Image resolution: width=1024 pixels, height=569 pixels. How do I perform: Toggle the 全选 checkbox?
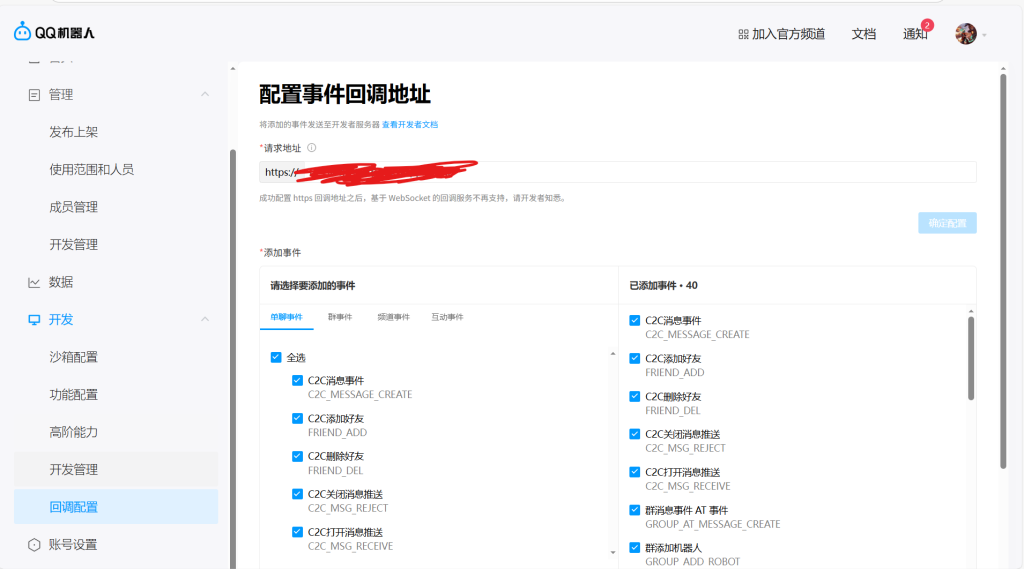coord(276,357)
